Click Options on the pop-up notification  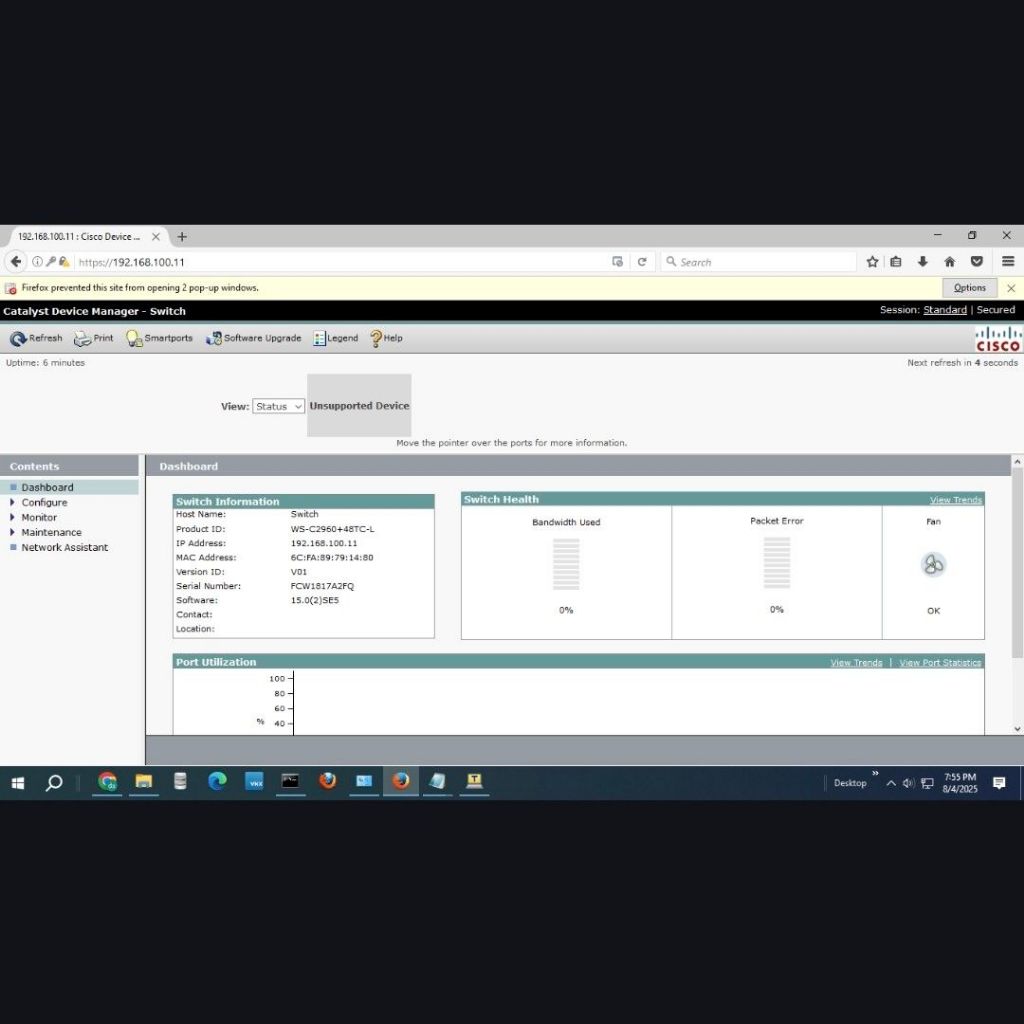(969, 288)
